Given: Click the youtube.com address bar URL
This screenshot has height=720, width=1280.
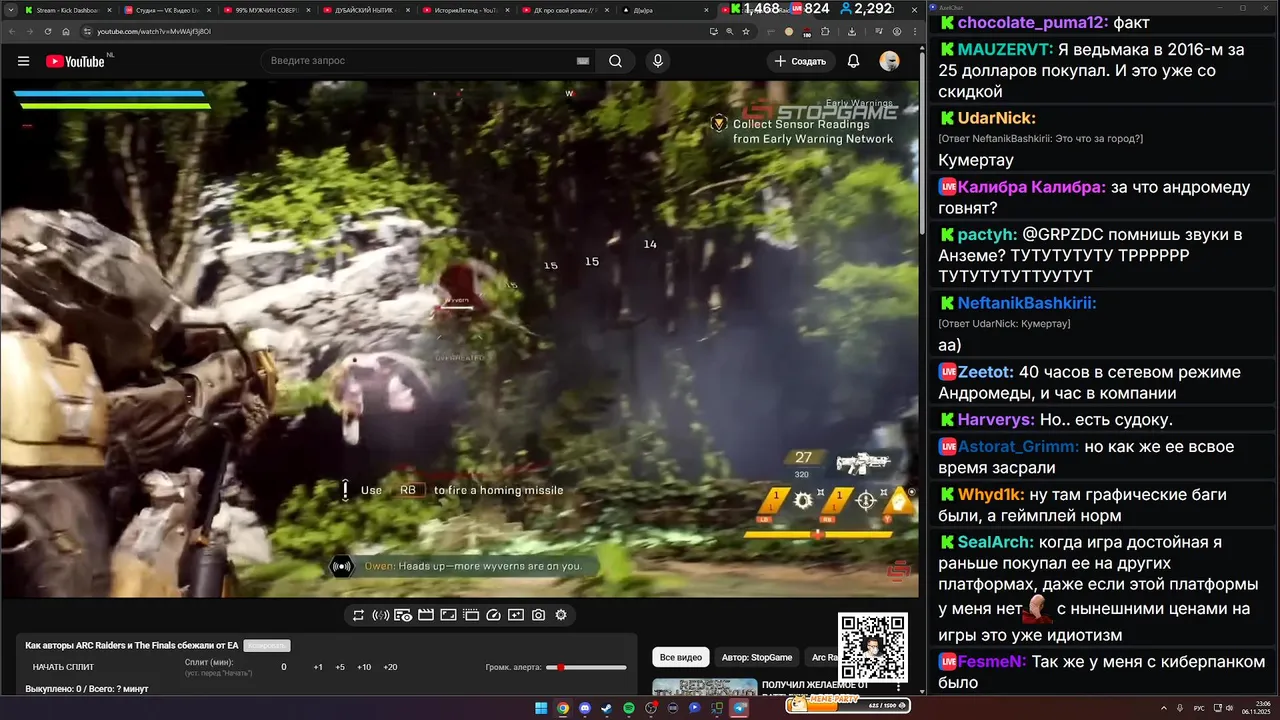Looking at the screenshot, I should (154, 31).
